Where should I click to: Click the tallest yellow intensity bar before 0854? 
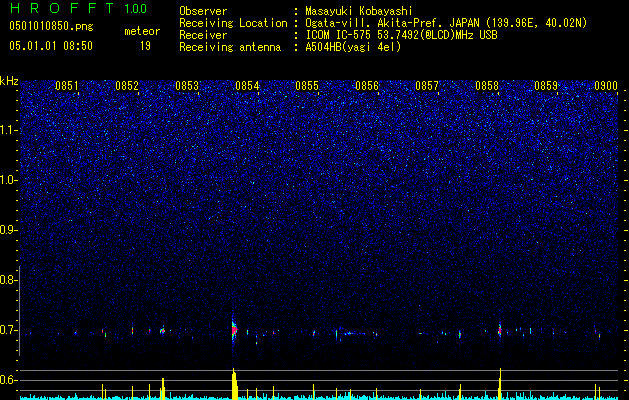pyautogui.click(x=234, y=384)
